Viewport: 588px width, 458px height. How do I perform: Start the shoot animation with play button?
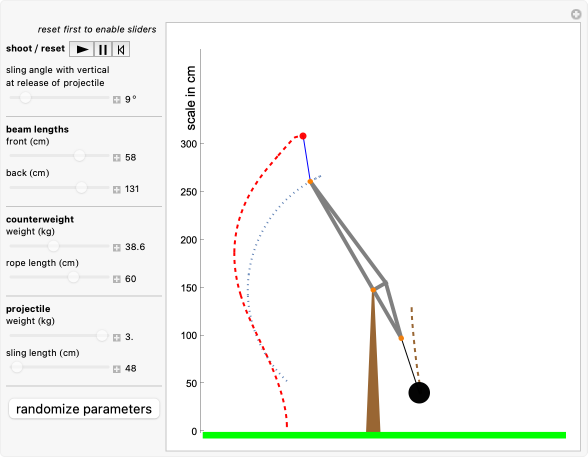tap(81, 49)
